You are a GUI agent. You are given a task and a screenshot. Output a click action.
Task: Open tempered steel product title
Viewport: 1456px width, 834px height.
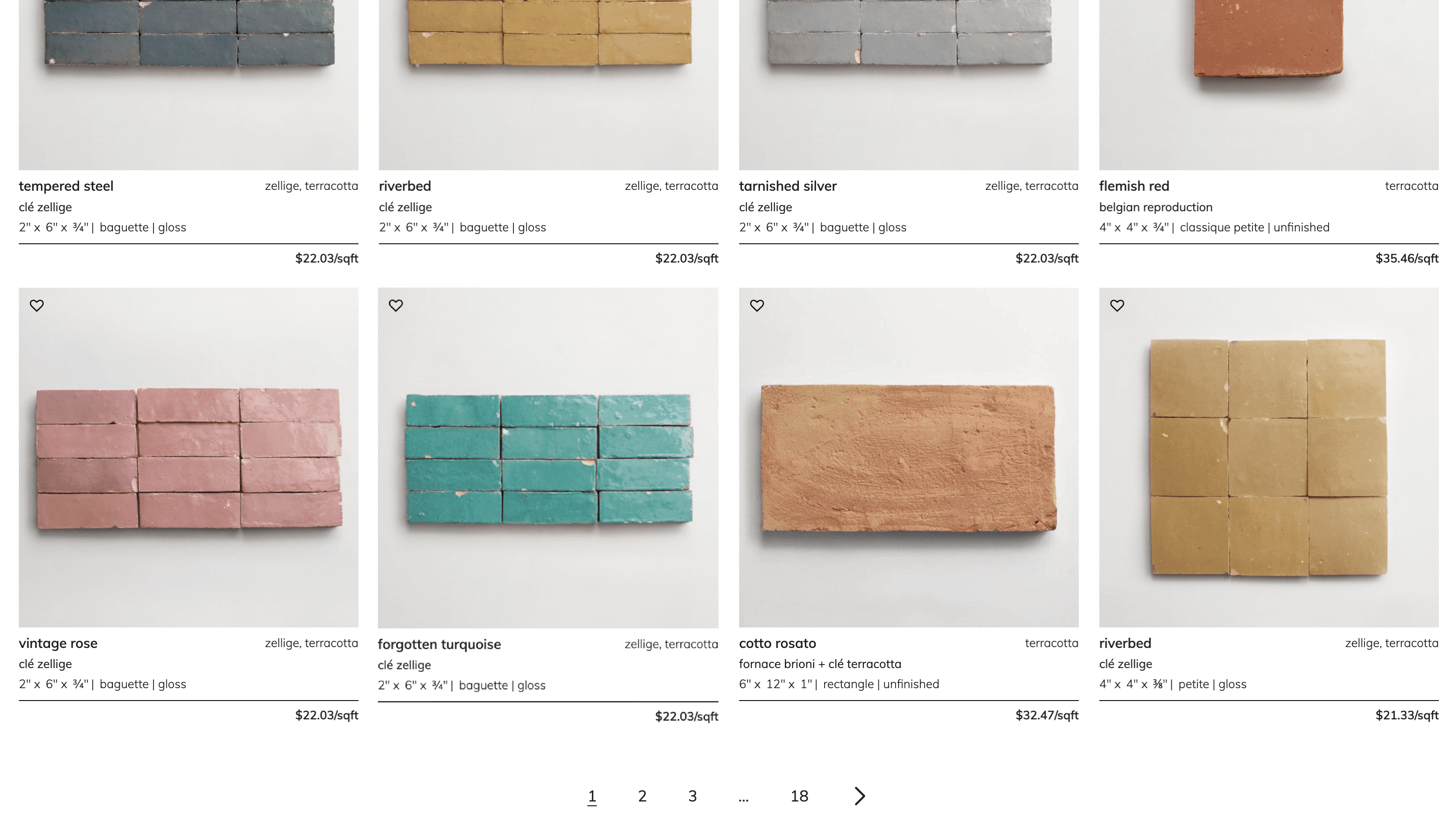click(66, 186)
